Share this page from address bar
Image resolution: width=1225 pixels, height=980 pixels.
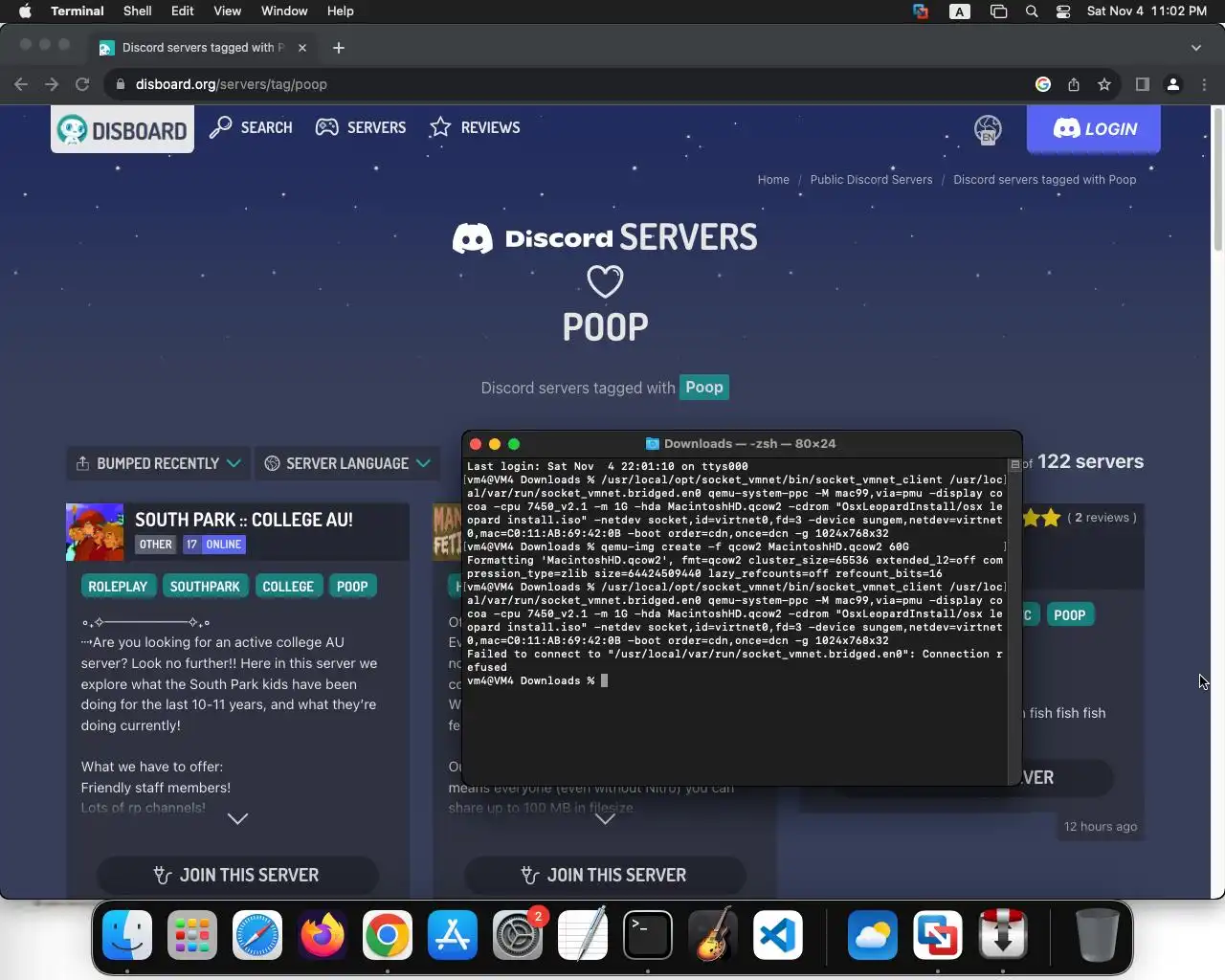click(1074, 84)
